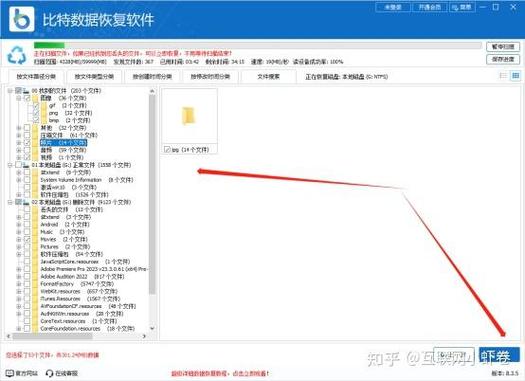
Task: Open the red tutorial link in the footer
Action: [220, 373]
